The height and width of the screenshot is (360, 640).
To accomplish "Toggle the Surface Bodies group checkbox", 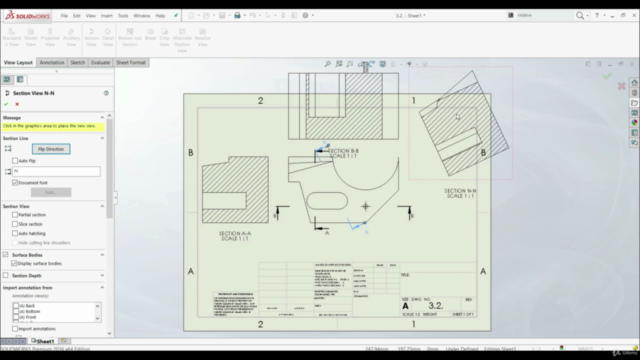I will [6, 255].
